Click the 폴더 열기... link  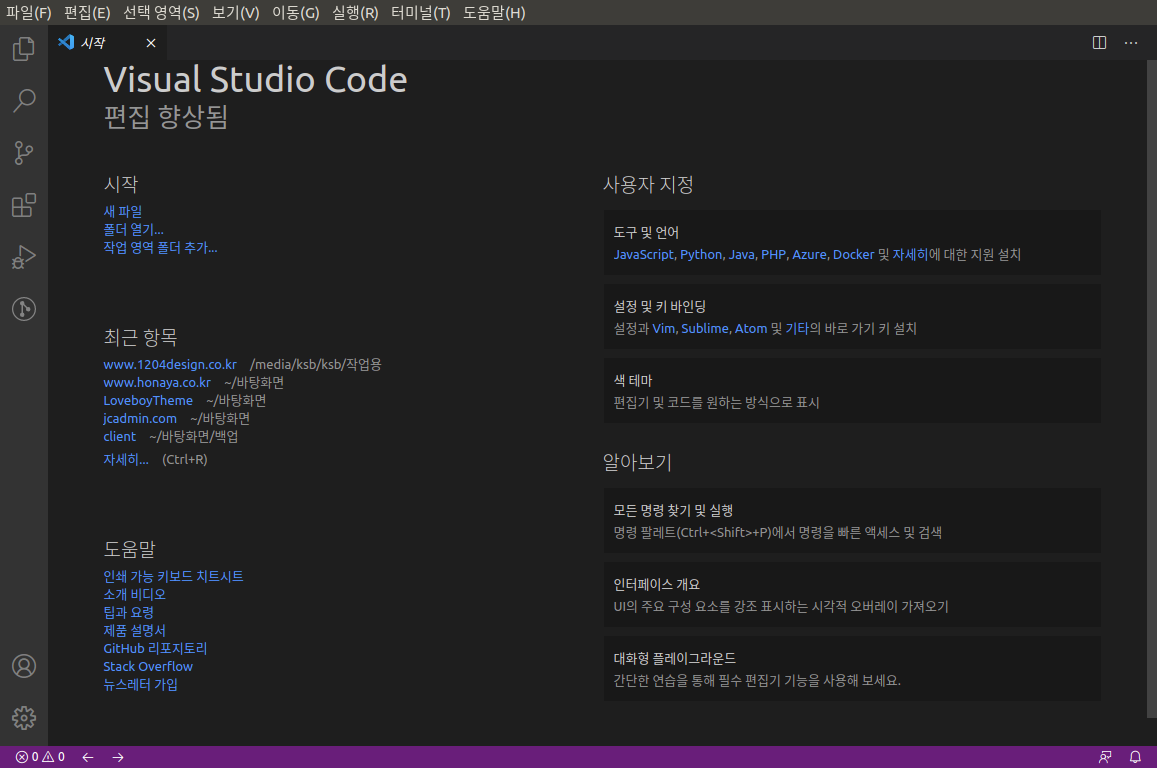click(x=134, y=229)
